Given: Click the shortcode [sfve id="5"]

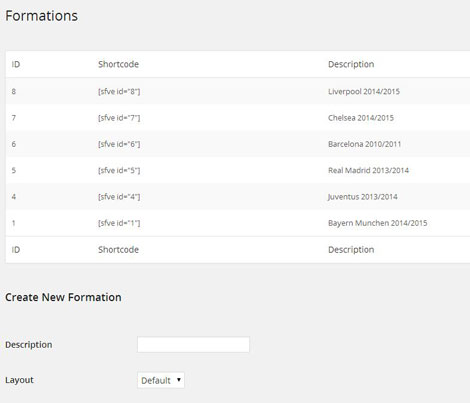Looking at the screenshot, I should click(119, 170).
